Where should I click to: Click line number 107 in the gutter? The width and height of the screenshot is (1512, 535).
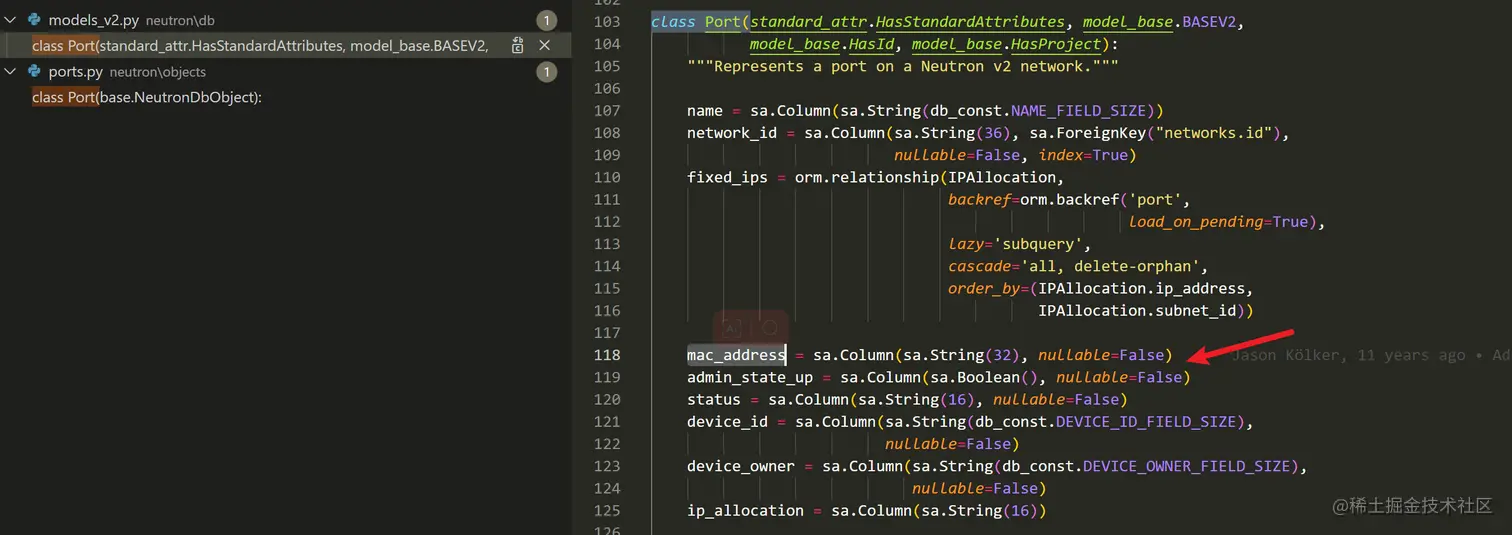coord(607,110)
